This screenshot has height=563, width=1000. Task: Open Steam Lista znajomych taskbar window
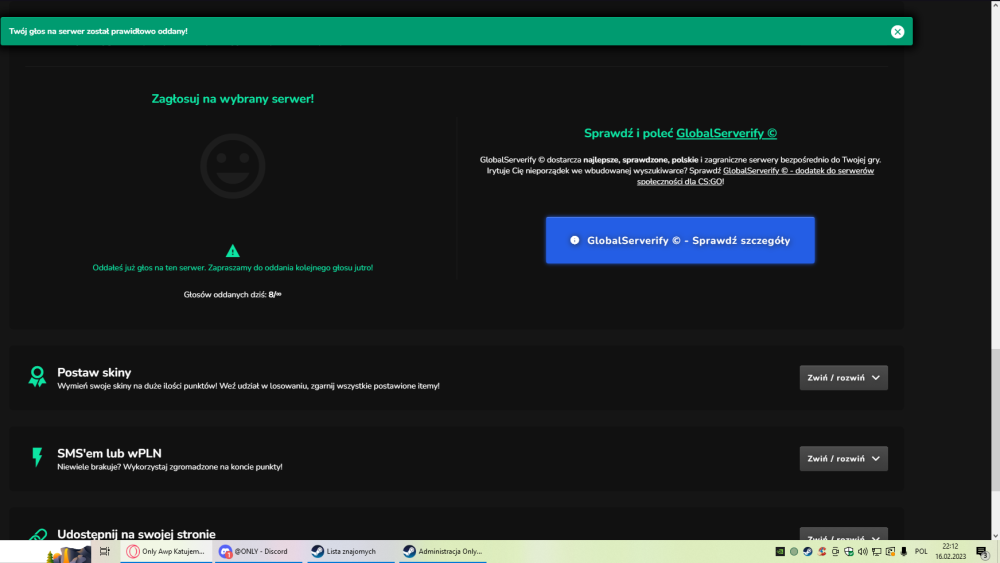pyautogui.click(x=349, y=552)
